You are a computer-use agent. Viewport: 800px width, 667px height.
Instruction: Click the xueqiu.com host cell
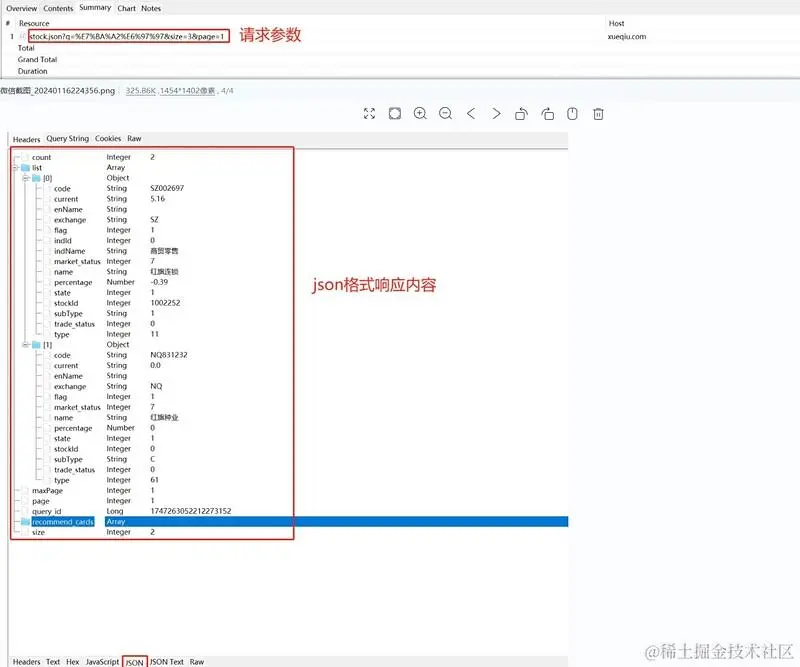[627, 36]
